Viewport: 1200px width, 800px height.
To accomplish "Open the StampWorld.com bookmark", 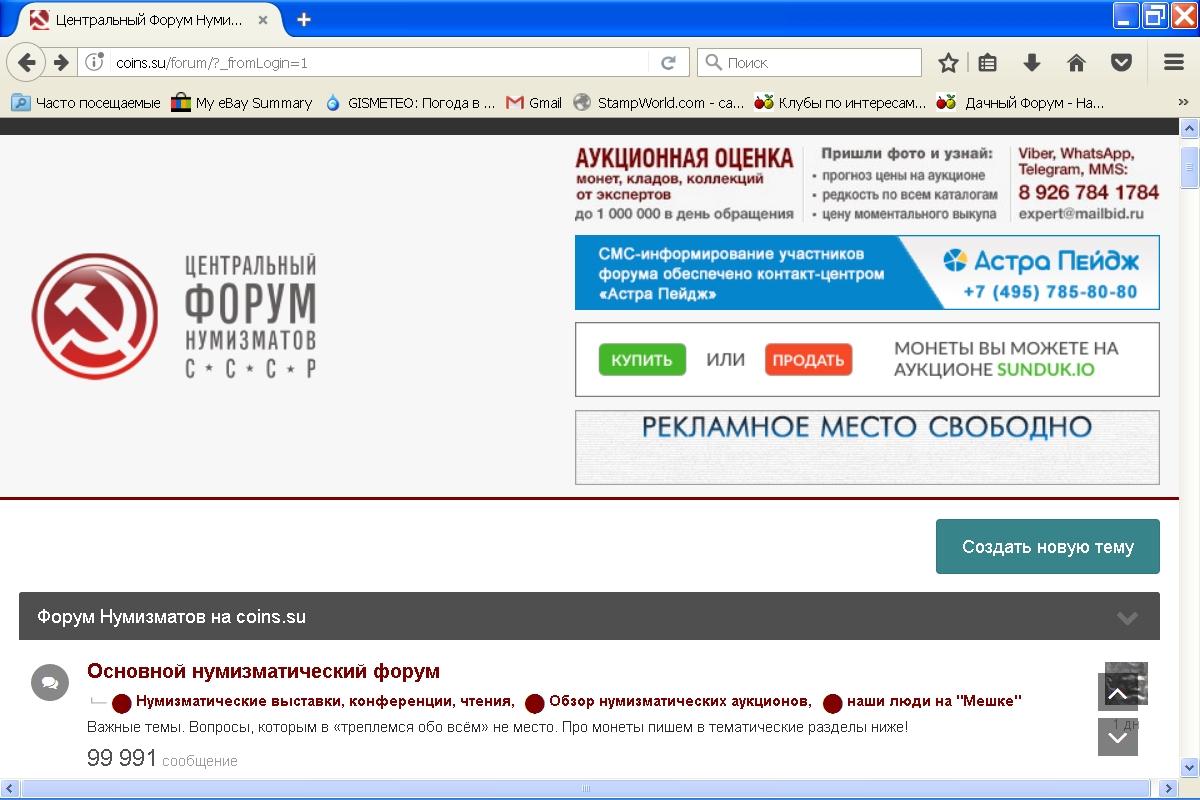I will [658, 102].
